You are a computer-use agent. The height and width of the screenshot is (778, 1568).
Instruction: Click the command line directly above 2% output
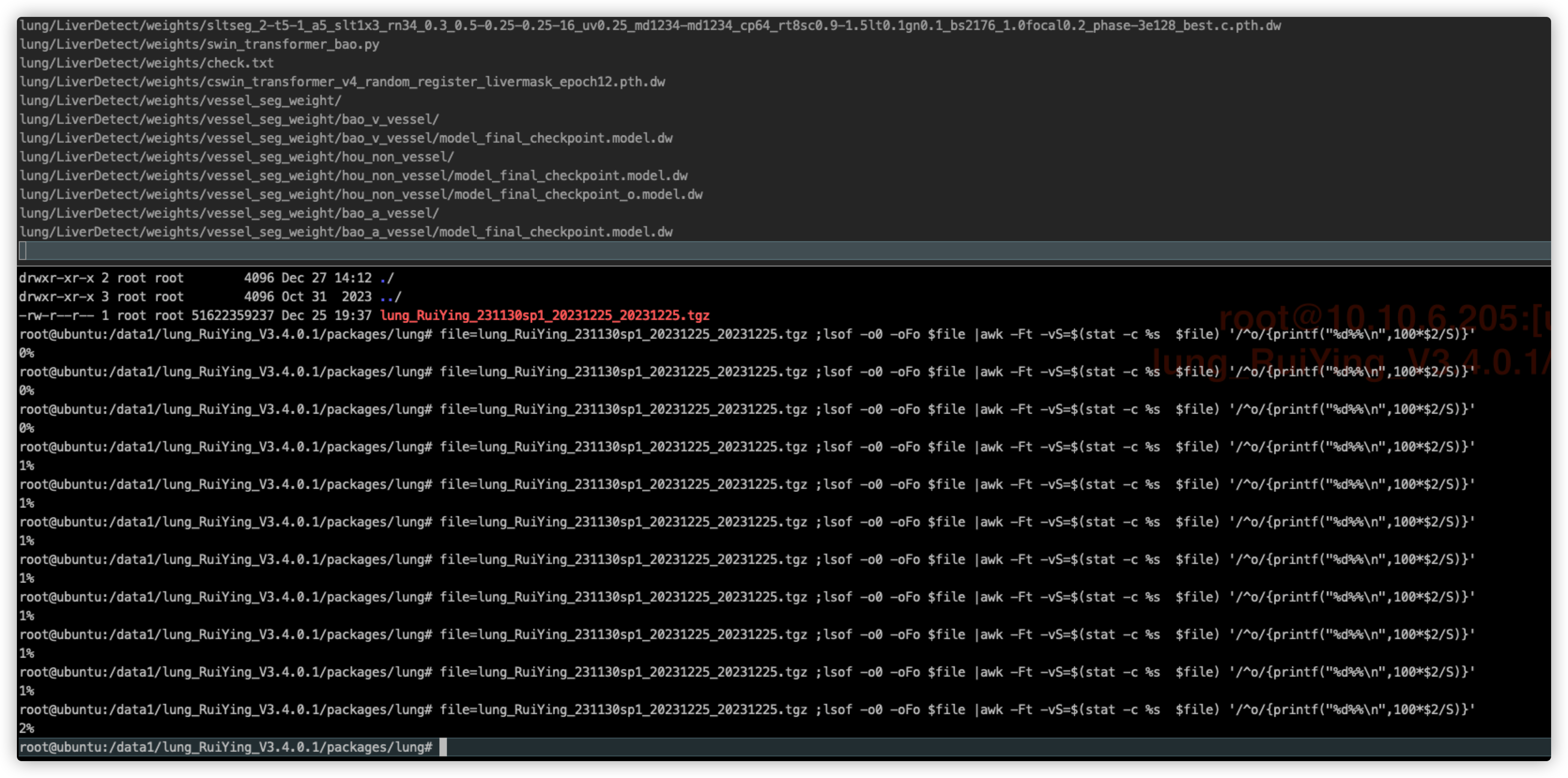coord(747,710)
